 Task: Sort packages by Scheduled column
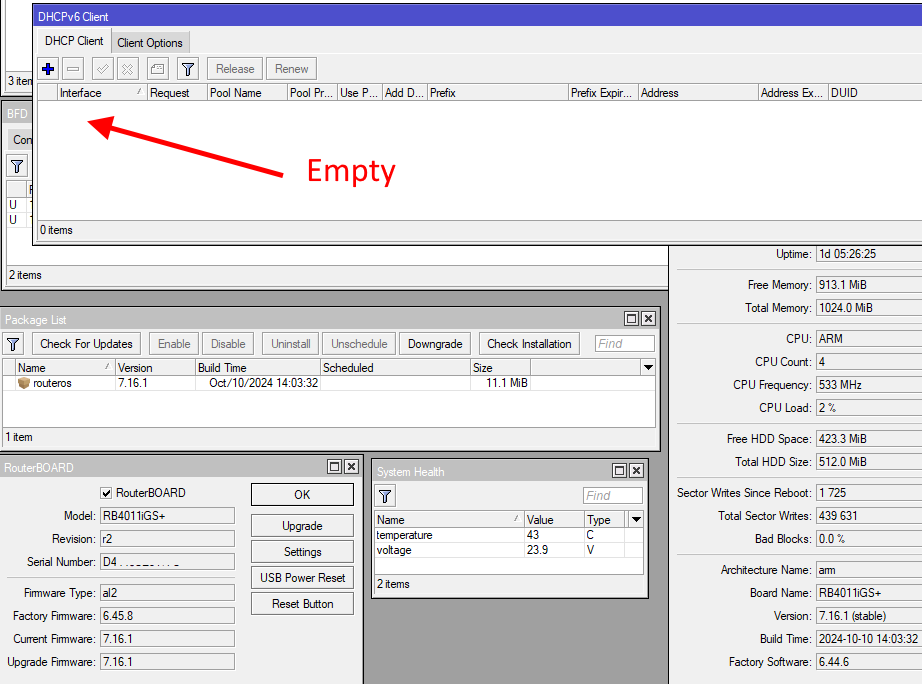click(x=395, y=368)
